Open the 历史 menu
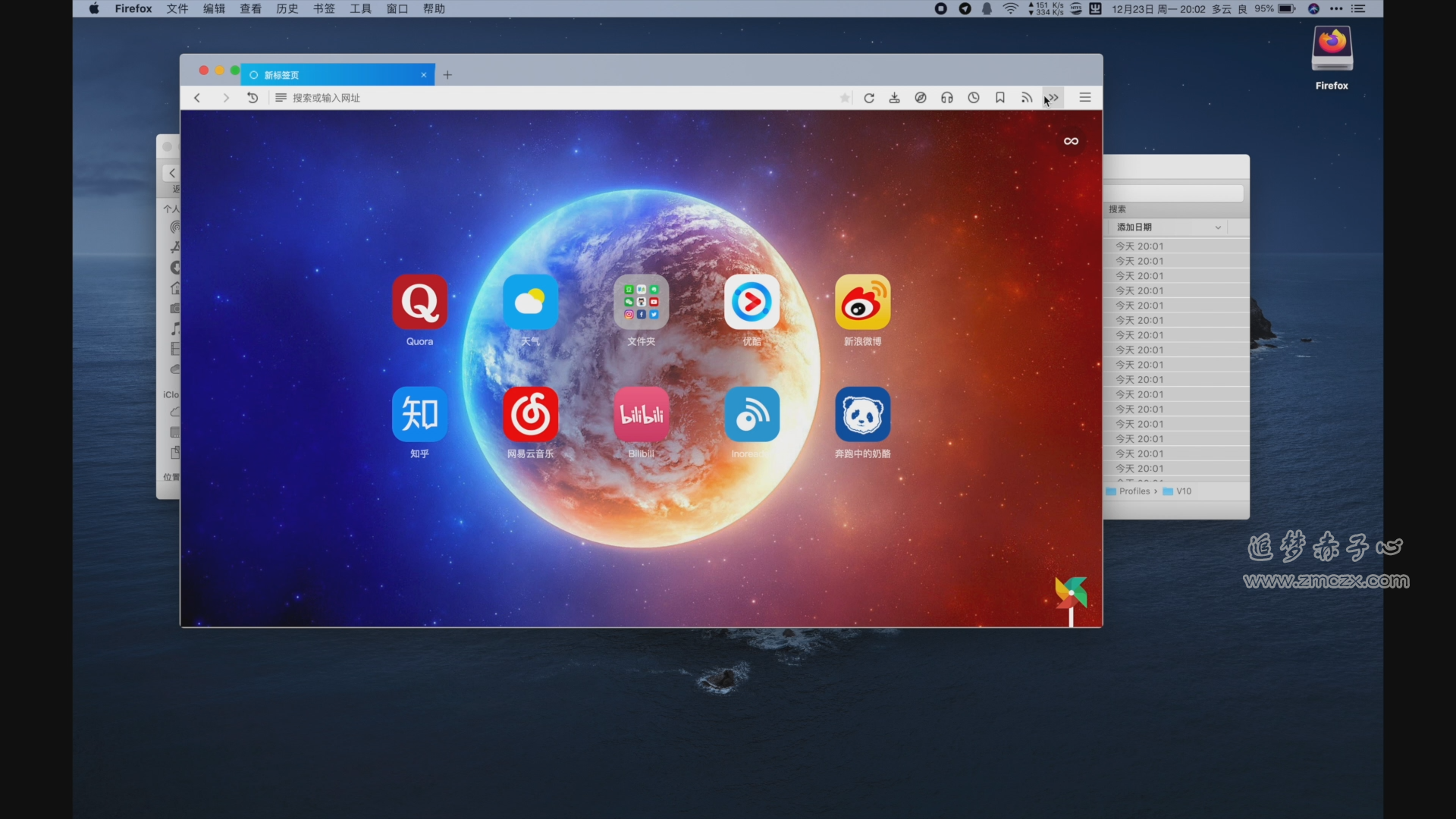Viewport: 1456px width, 819px height. (287, 8)
